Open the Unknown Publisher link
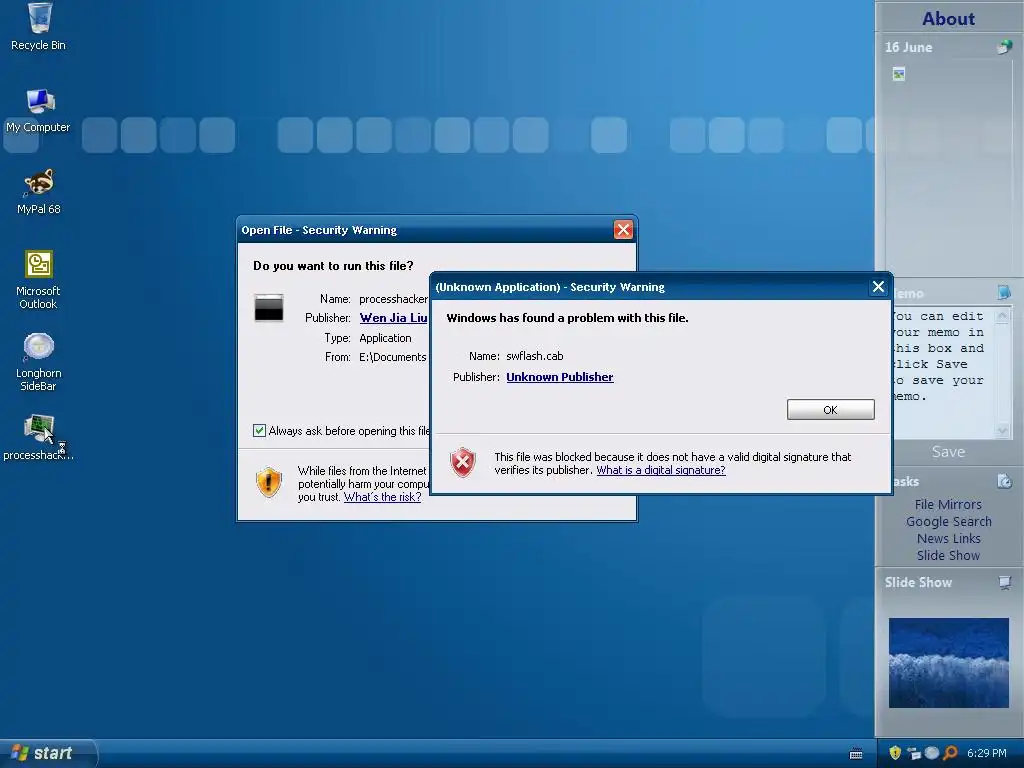 [x=560, y=377]
